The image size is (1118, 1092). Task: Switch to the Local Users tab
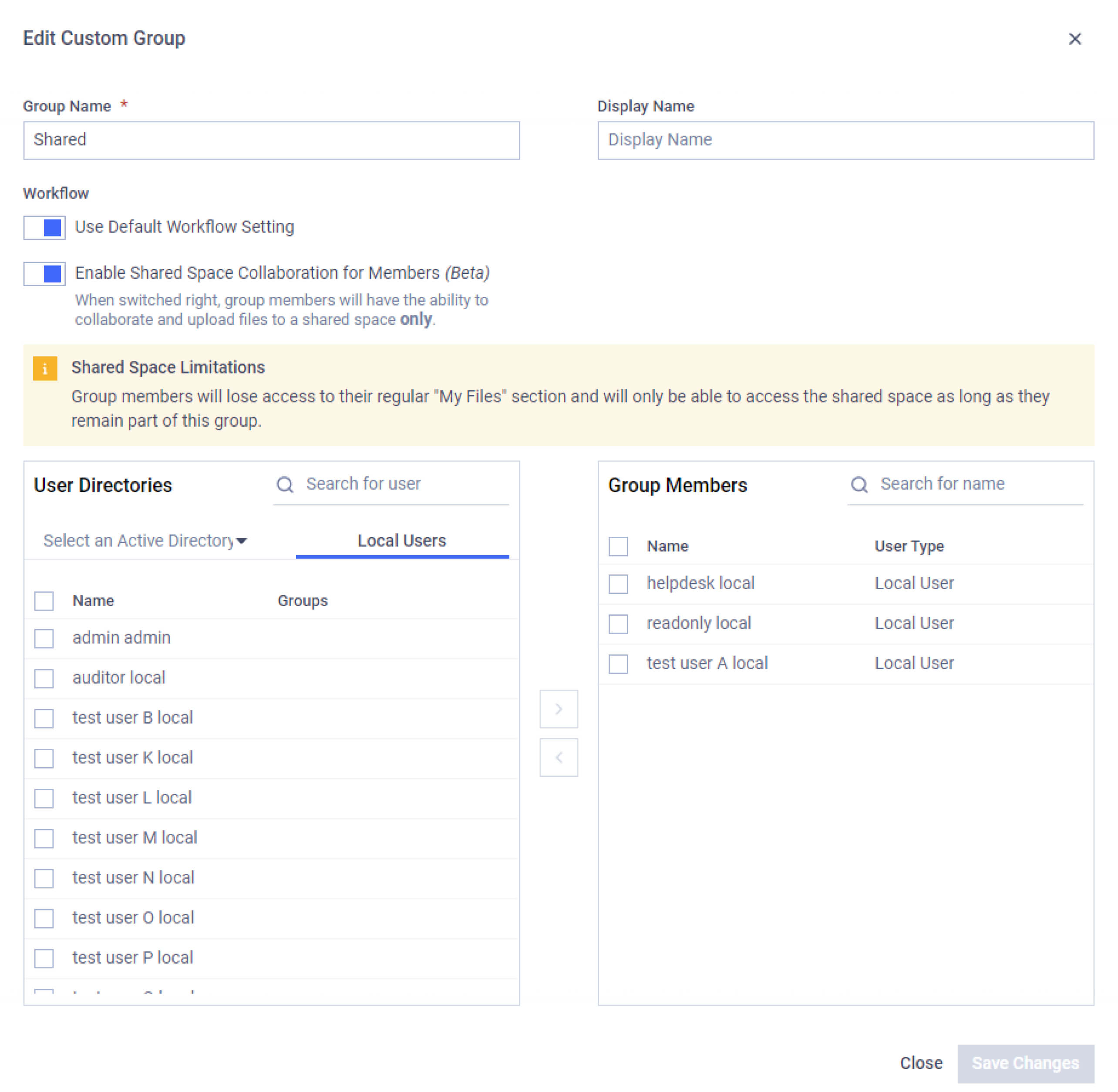401,540
